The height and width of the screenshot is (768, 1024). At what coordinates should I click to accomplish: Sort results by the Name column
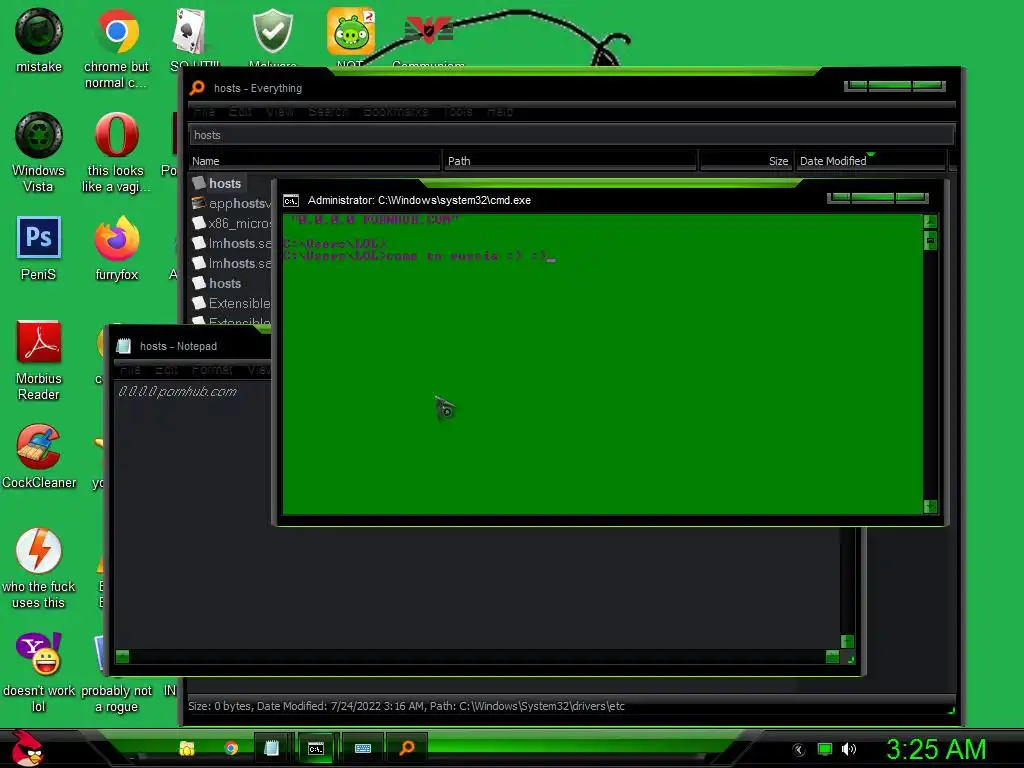pos(315,161)
